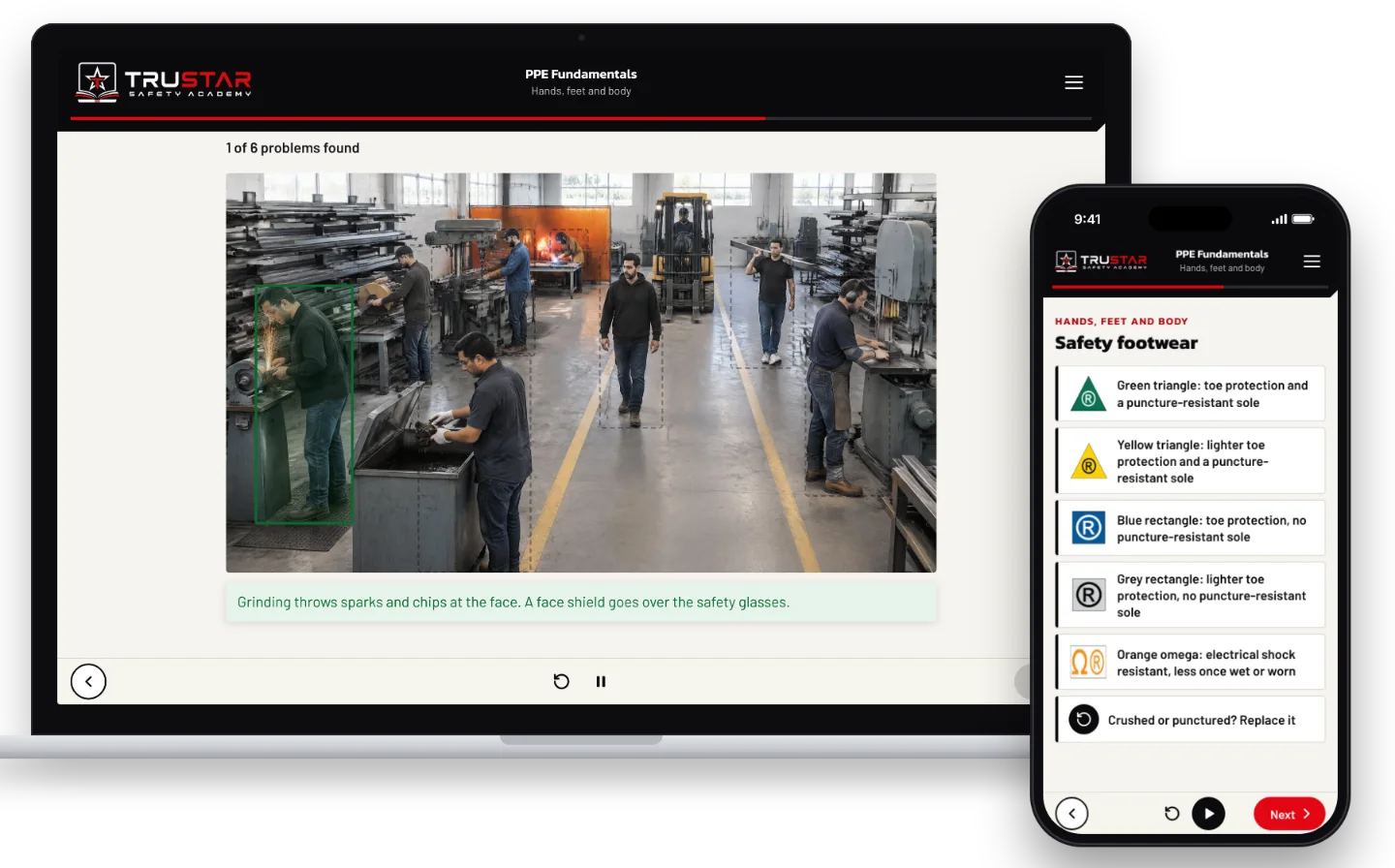Open the hamburger menu on the phone screen
Viewport: 1395px width, 868px height.
pyautogui.click(x=1312, y=262)
